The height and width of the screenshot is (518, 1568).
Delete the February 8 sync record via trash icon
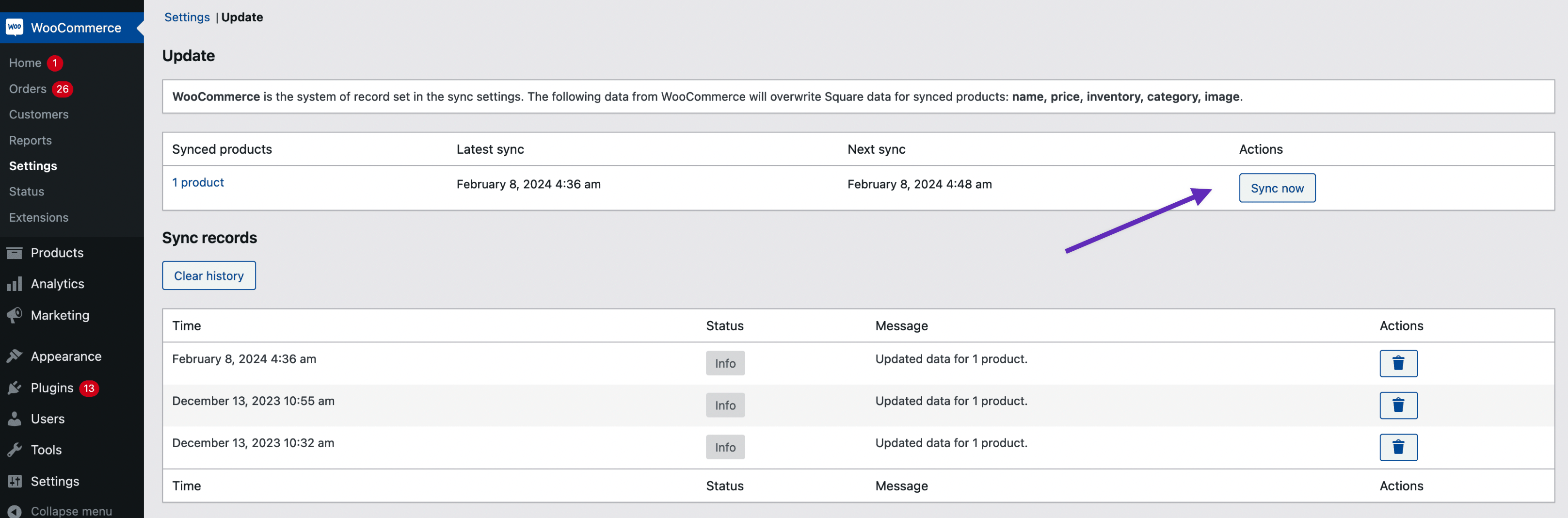pos(1398,363)
